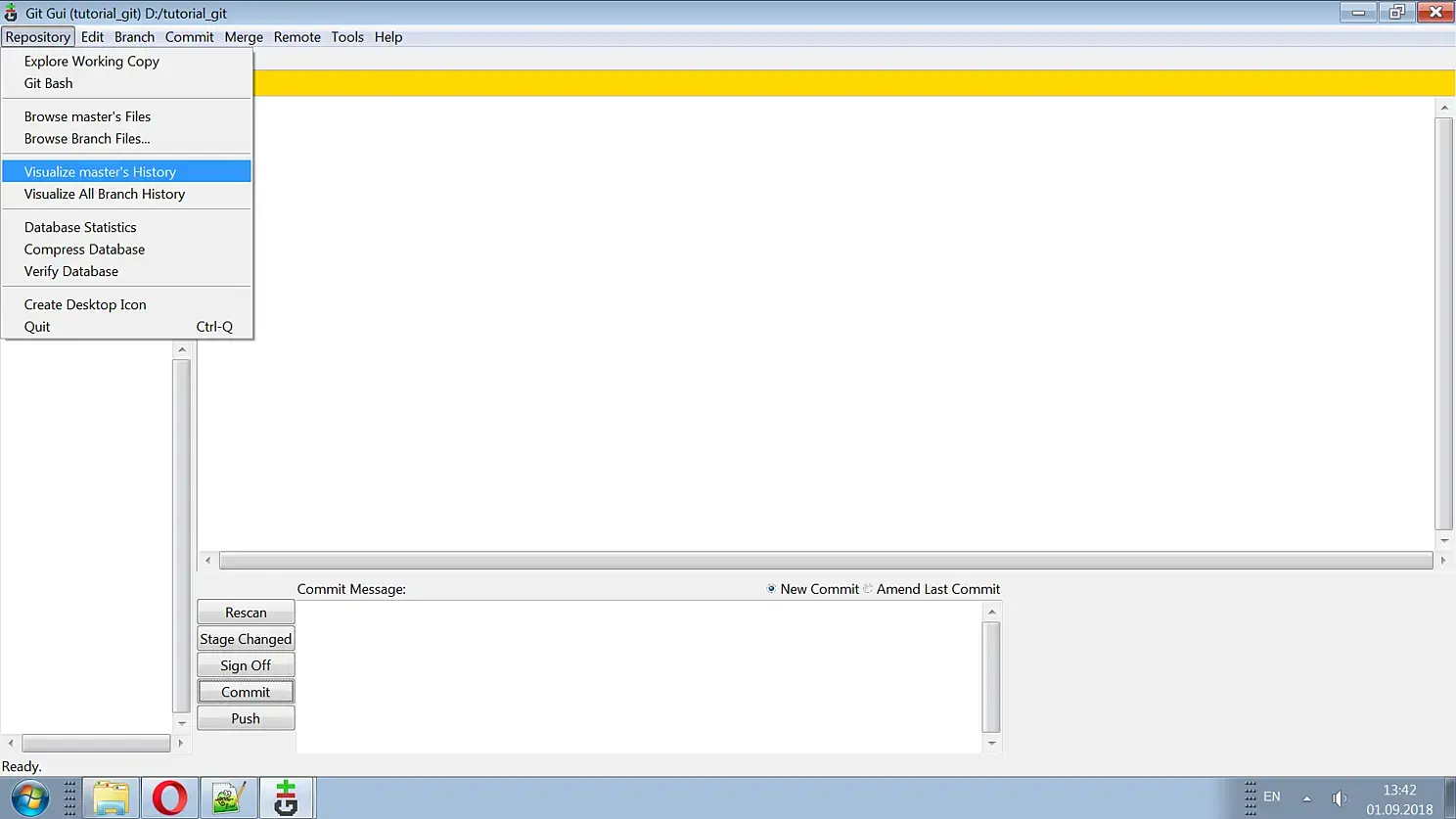Open the Remote menu
Viewport: 1456px width, 819px height.
click(x=297, y=37)
